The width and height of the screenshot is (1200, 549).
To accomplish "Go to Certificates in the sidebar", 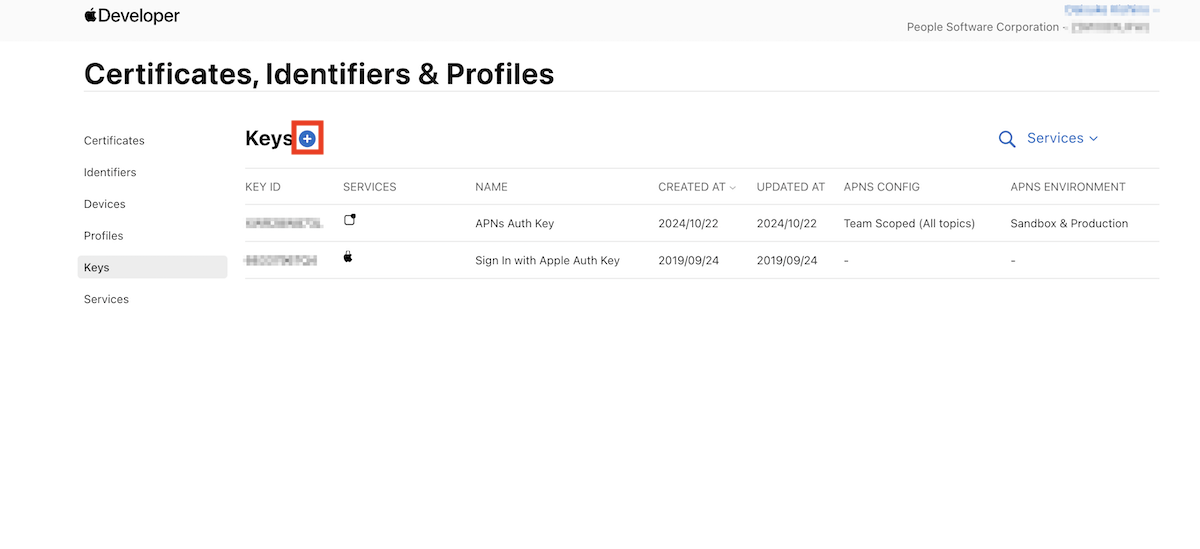I will click(x=114, y=141).
